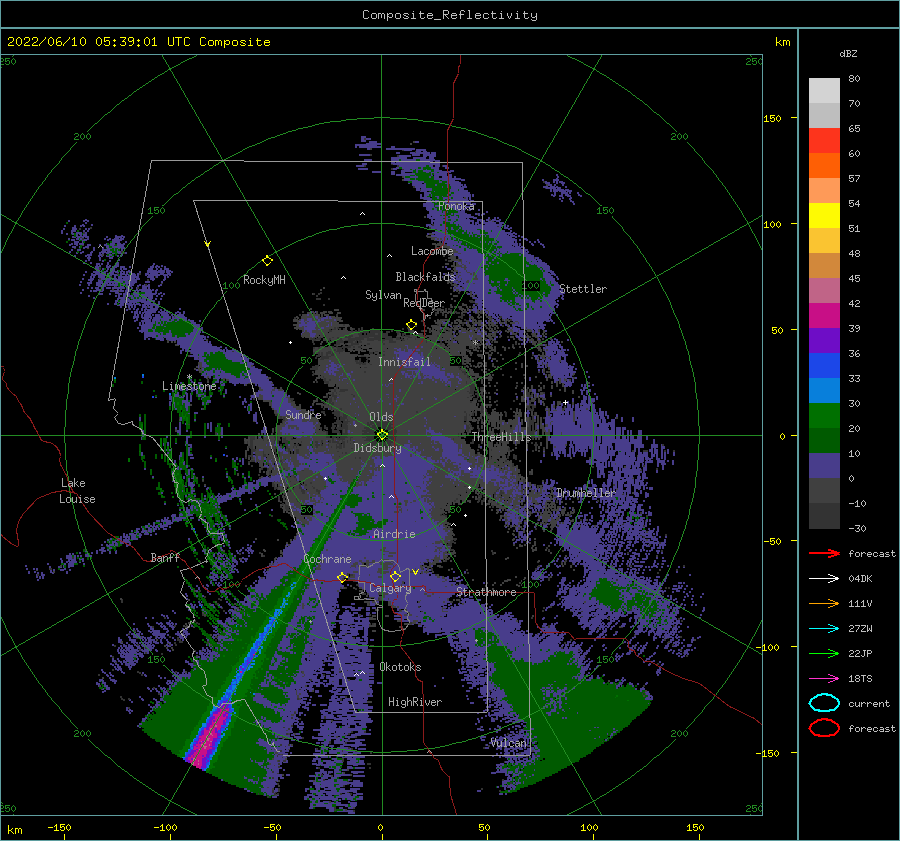
Task: Click the Blackfalds city label
Action: pyautogui.click(x=425, y=277)
